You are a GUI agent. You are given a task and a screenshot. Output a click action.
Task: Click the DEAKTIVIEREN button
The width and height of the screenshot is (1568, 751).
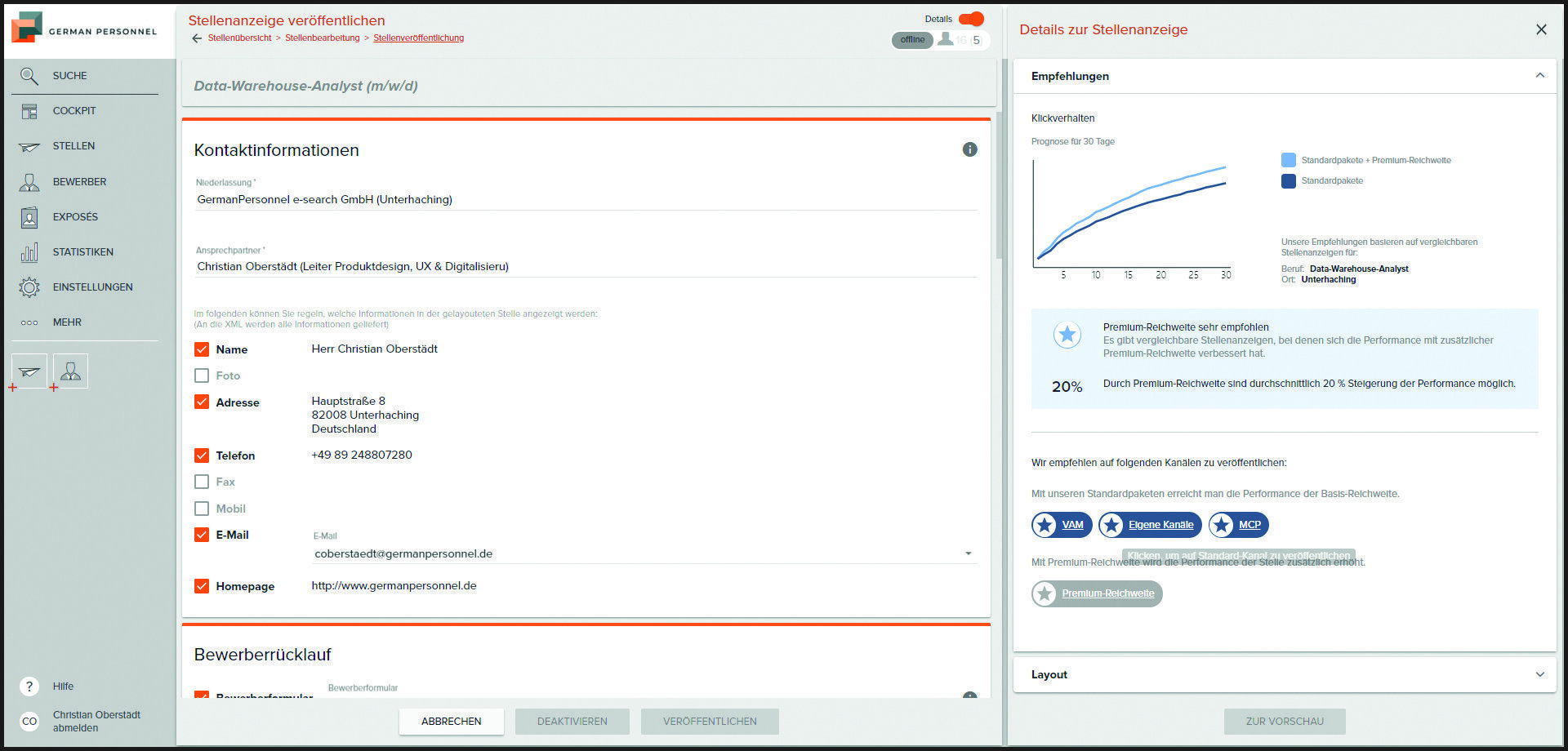(572, 722)
